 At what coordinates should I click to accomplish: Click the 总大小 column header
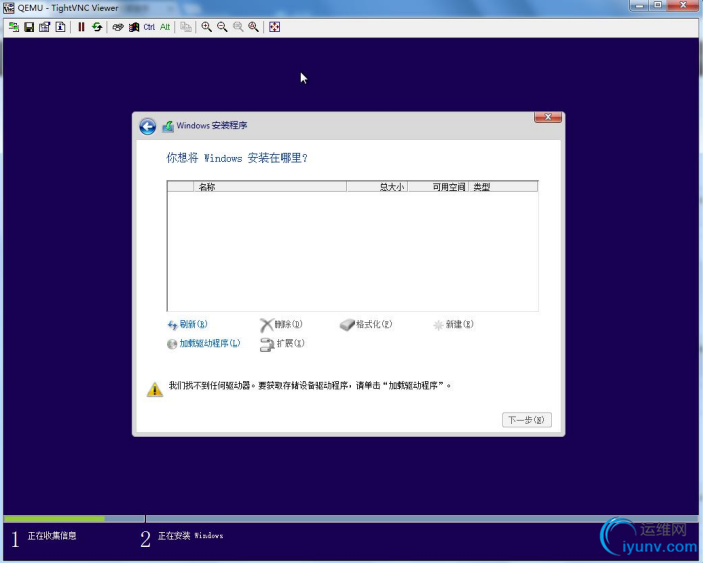click(x=377, y=187)
